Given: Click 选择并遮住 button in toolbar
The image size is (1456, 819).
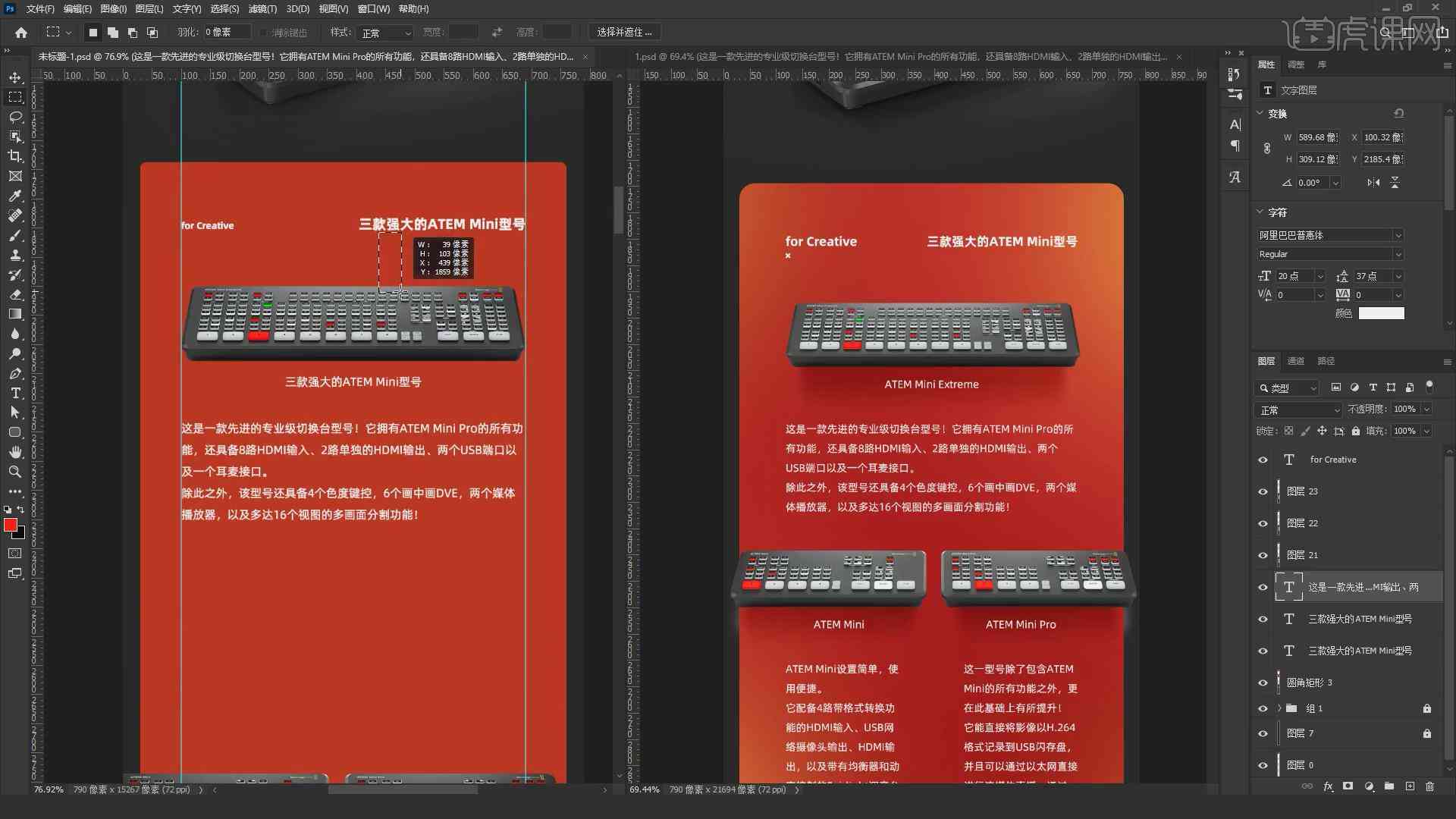Looking at the screenshot, I should 621,32.
